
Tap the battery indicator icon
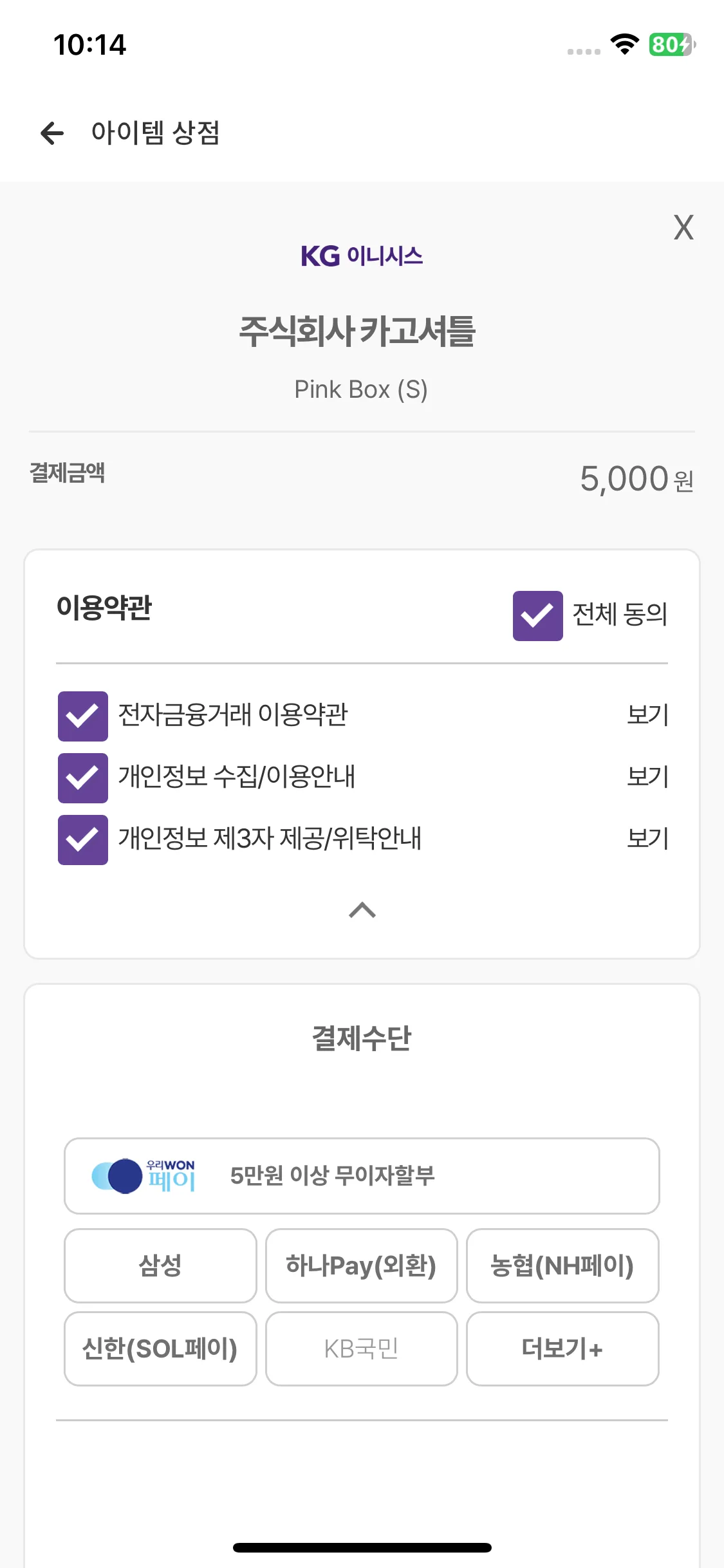[672, 44]
